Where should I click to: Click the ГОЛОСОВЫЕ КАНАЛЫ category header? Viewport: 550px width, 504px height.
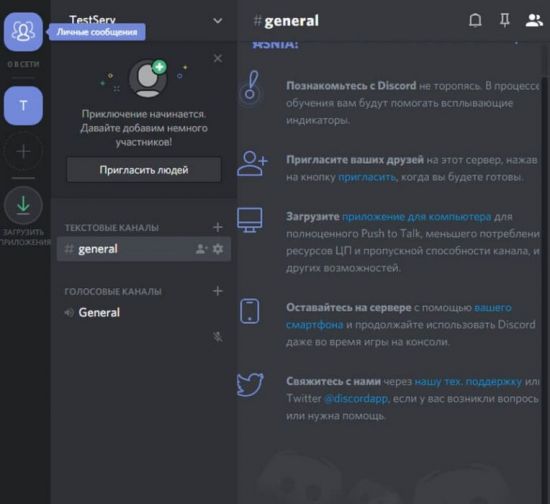pyautogui.click(x=113, y=291)
